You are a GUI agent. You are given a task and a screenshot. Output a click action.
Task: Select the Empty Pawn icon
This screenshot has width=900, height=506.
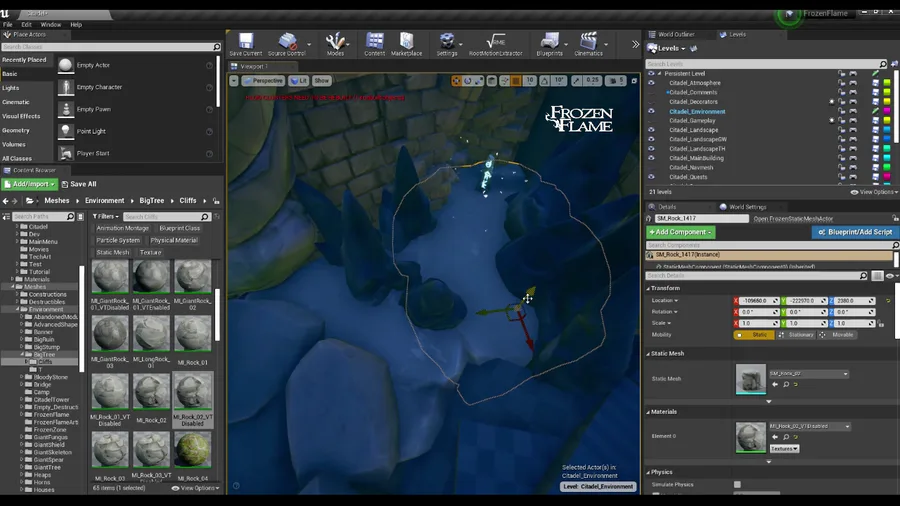[x=65, y=109]
